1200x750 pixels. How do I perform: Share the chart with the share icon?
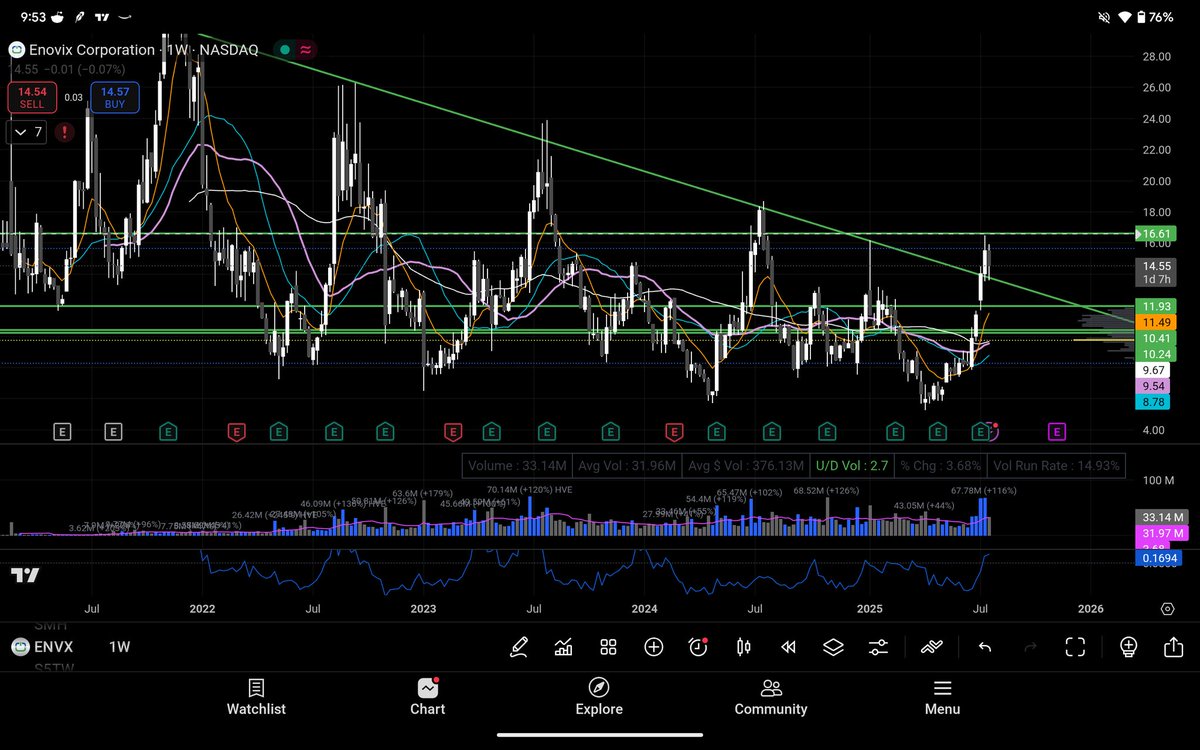point(1173,647)
